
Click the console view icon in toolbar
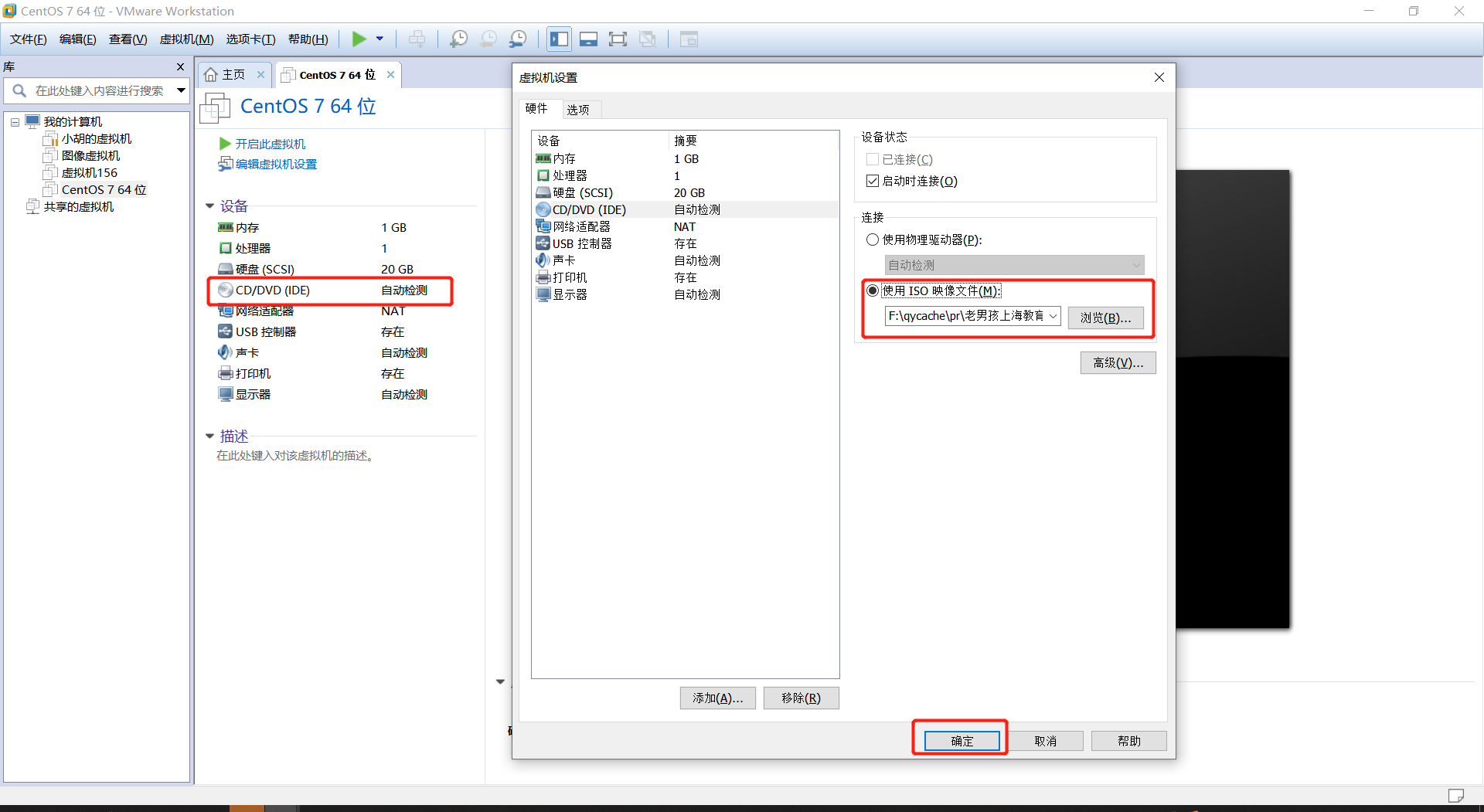689,39
